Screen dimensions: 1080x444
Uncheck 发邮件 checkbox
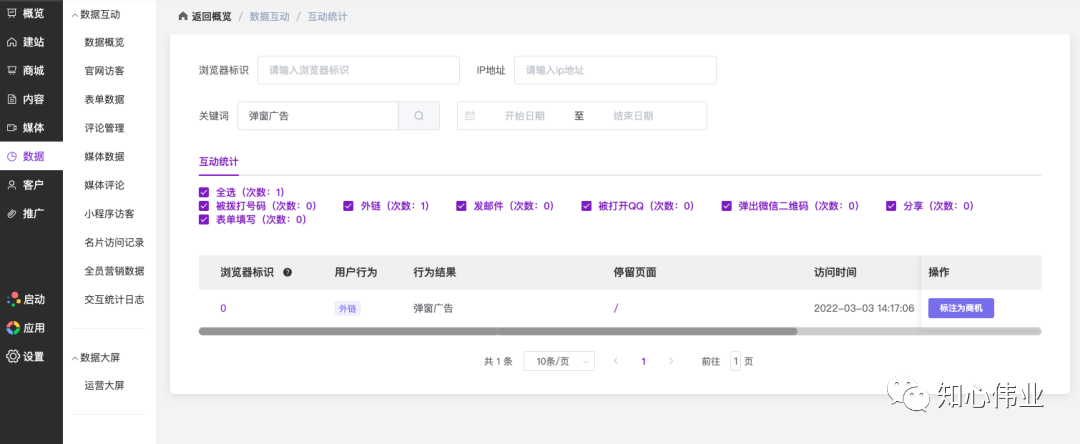[x=461, y=206]
